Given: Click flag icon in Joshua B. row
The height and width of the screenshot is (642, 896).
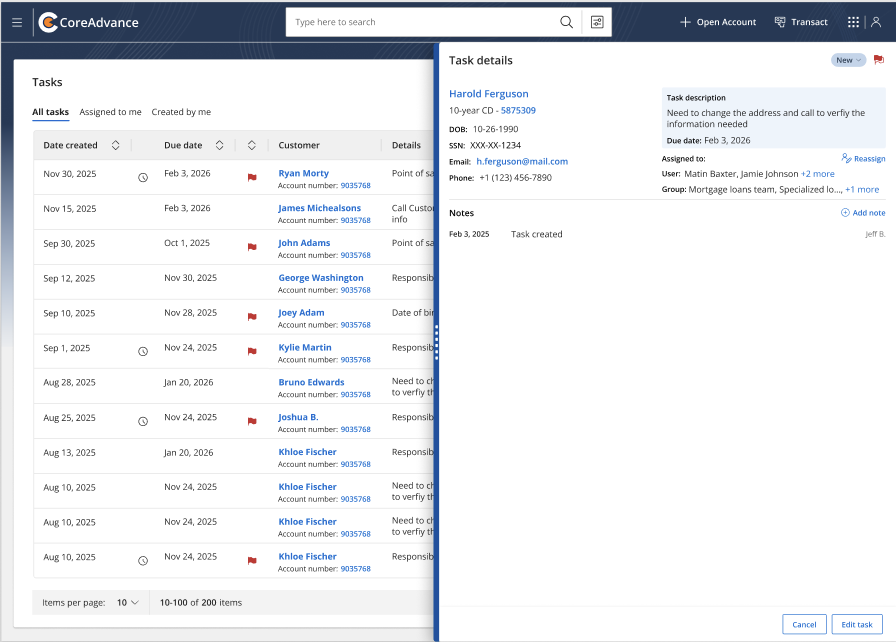Looking at the screenshot, I should coord(252,422).
